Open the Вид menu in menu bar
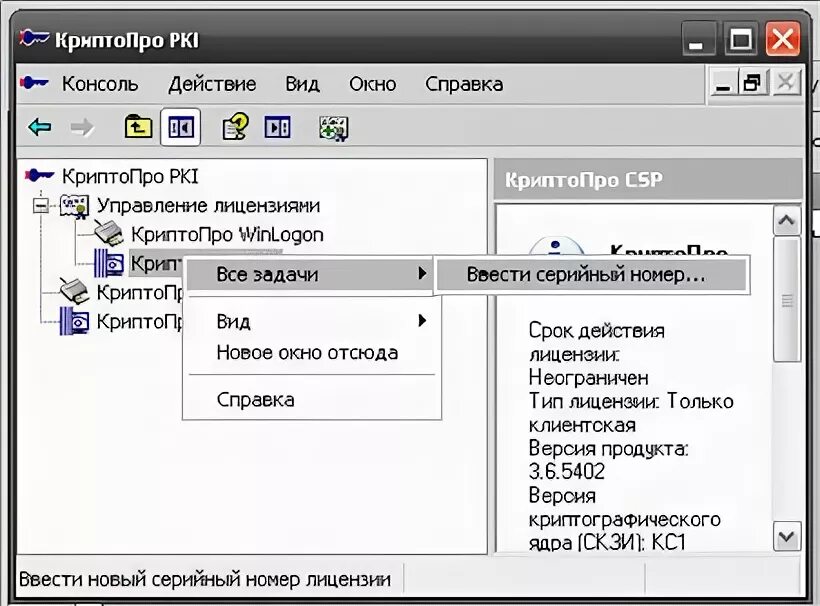Viewport: 820px width, 606px height. 302,84
